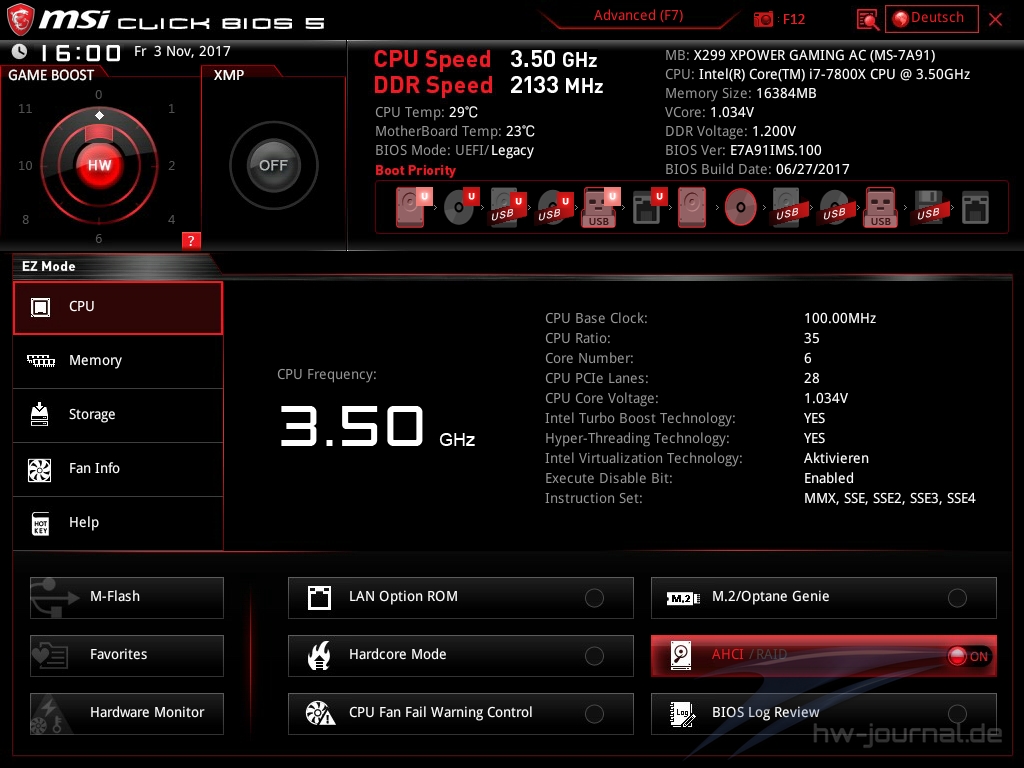
Task: Select the UEFI USB CD/DVD boot device
Action: pyautogui.click(x=554, y=207)
